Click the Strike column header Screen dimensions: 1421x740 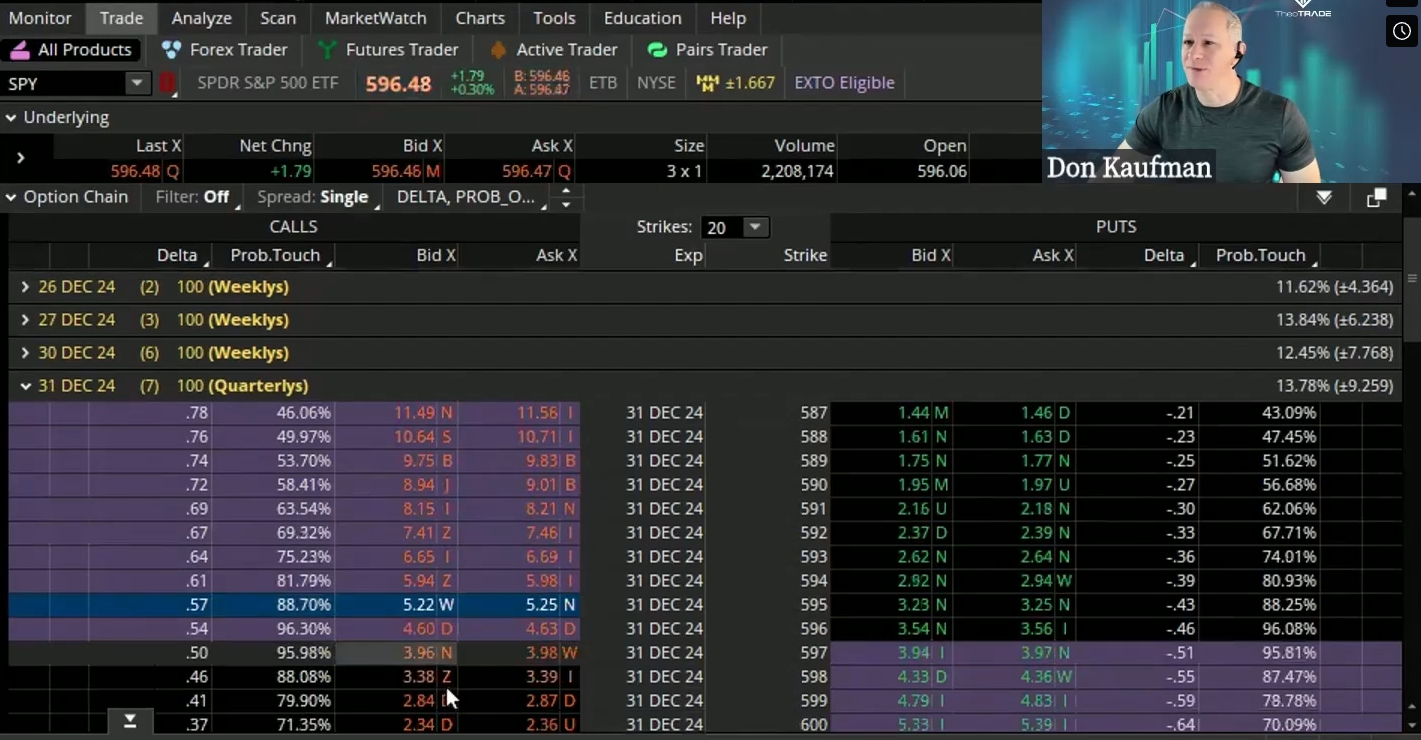click(805, 255)
